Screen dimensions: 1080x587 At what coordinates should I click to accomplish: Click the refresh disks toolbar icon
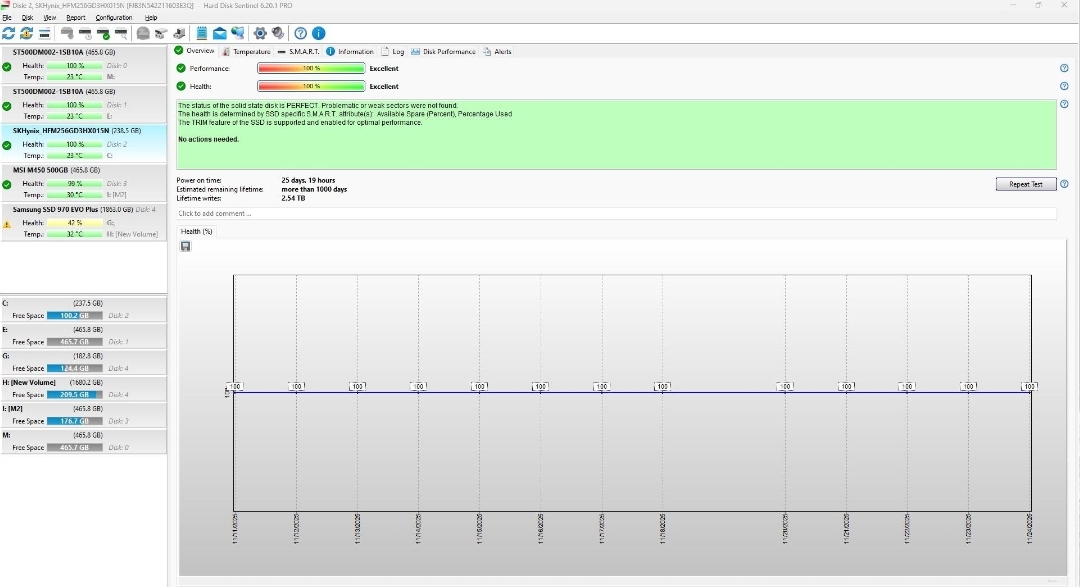[9, 33]
